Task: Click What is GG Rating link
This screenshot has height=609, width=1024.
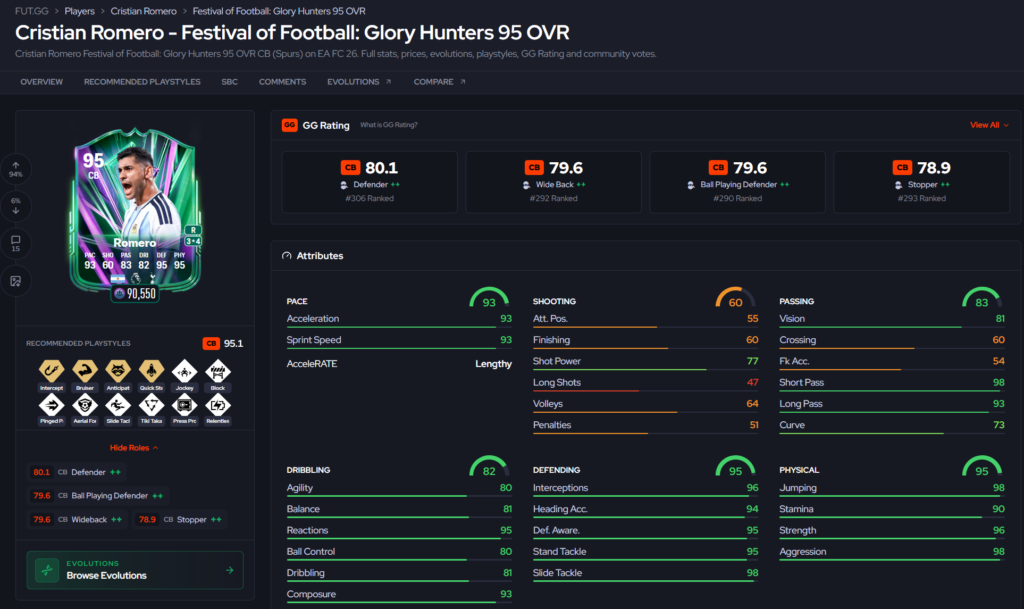Action: tap(389, 125)
